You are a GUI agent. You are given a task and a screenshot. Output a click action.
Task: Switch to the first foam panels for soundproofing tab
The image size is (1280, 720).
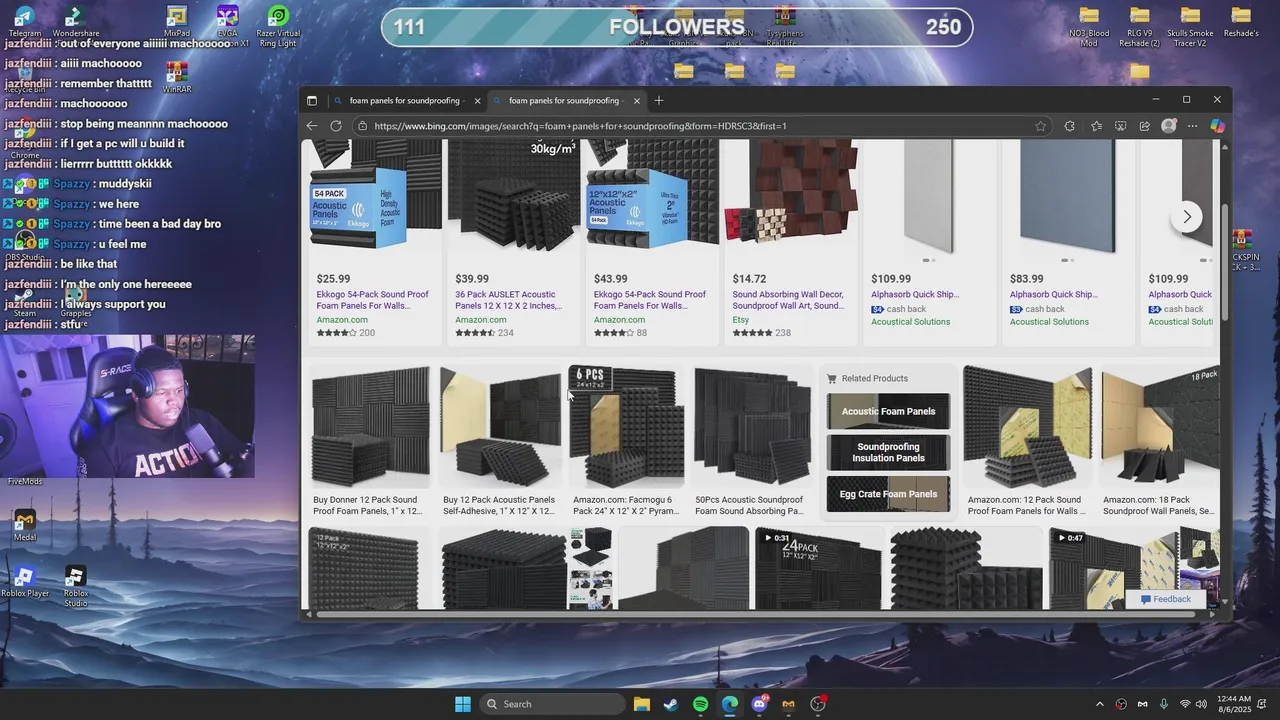click(x=405, y=101)
